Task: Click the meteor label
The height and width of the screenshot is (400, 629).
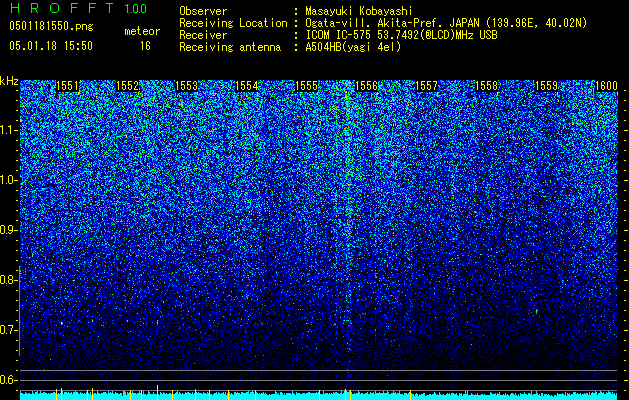Action: 142,31
